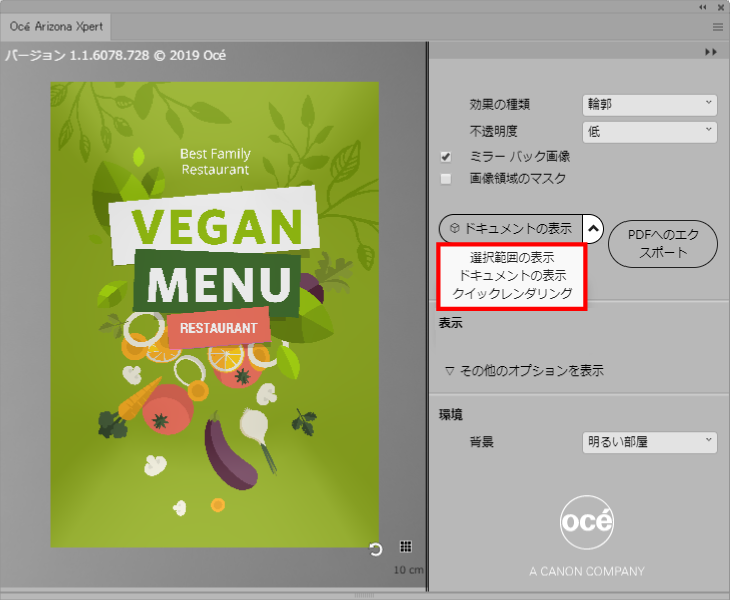Open the 効果の種類 dropdown showing 輪郭
The image size is (730, 600).
click(649, 105)
